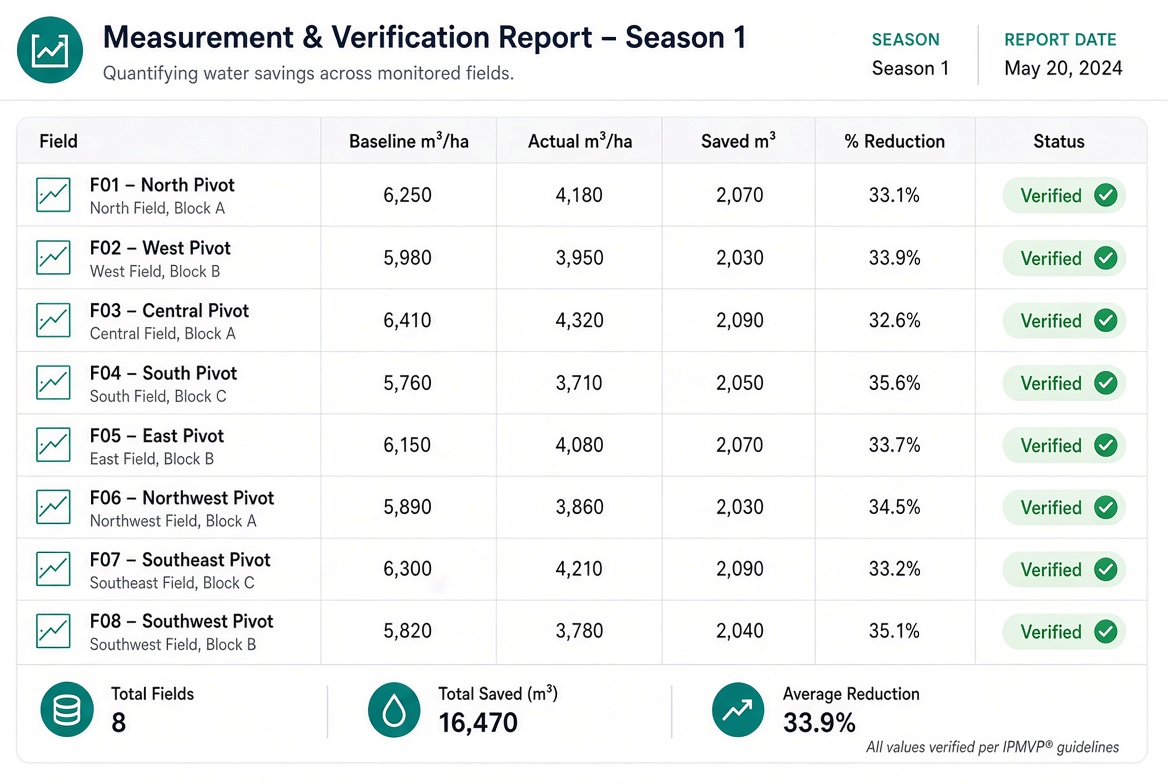Click the green checkmark in F05 status

(1105, 445)
